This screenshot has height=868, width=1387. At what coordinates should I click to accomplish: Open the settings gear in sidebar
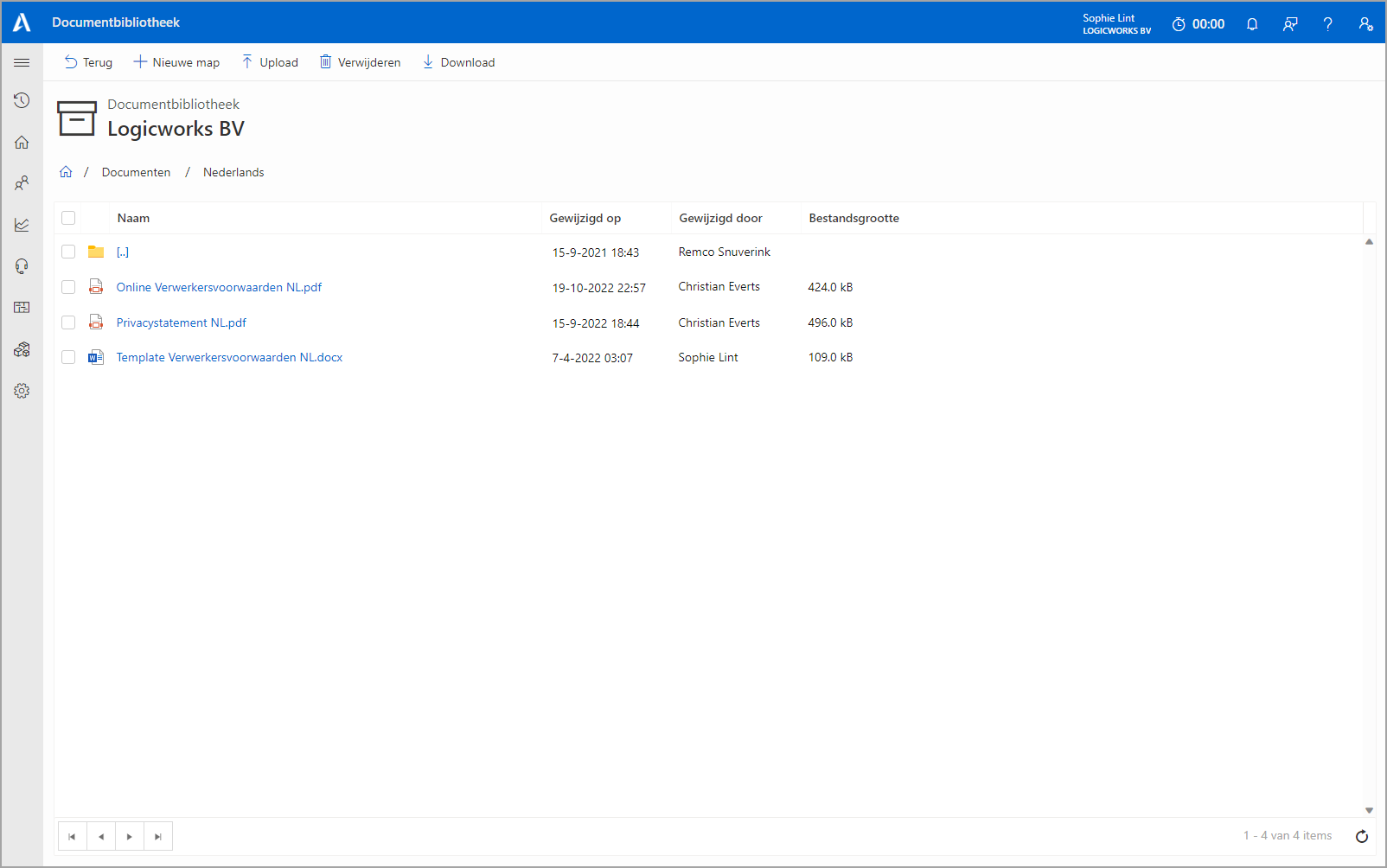(x=22, y=391)
